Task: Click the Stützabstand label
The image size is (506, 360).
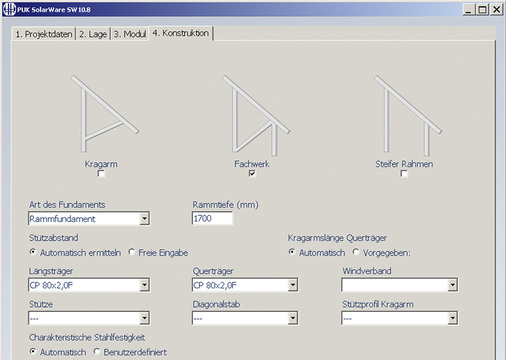Action: pos(54,238)
